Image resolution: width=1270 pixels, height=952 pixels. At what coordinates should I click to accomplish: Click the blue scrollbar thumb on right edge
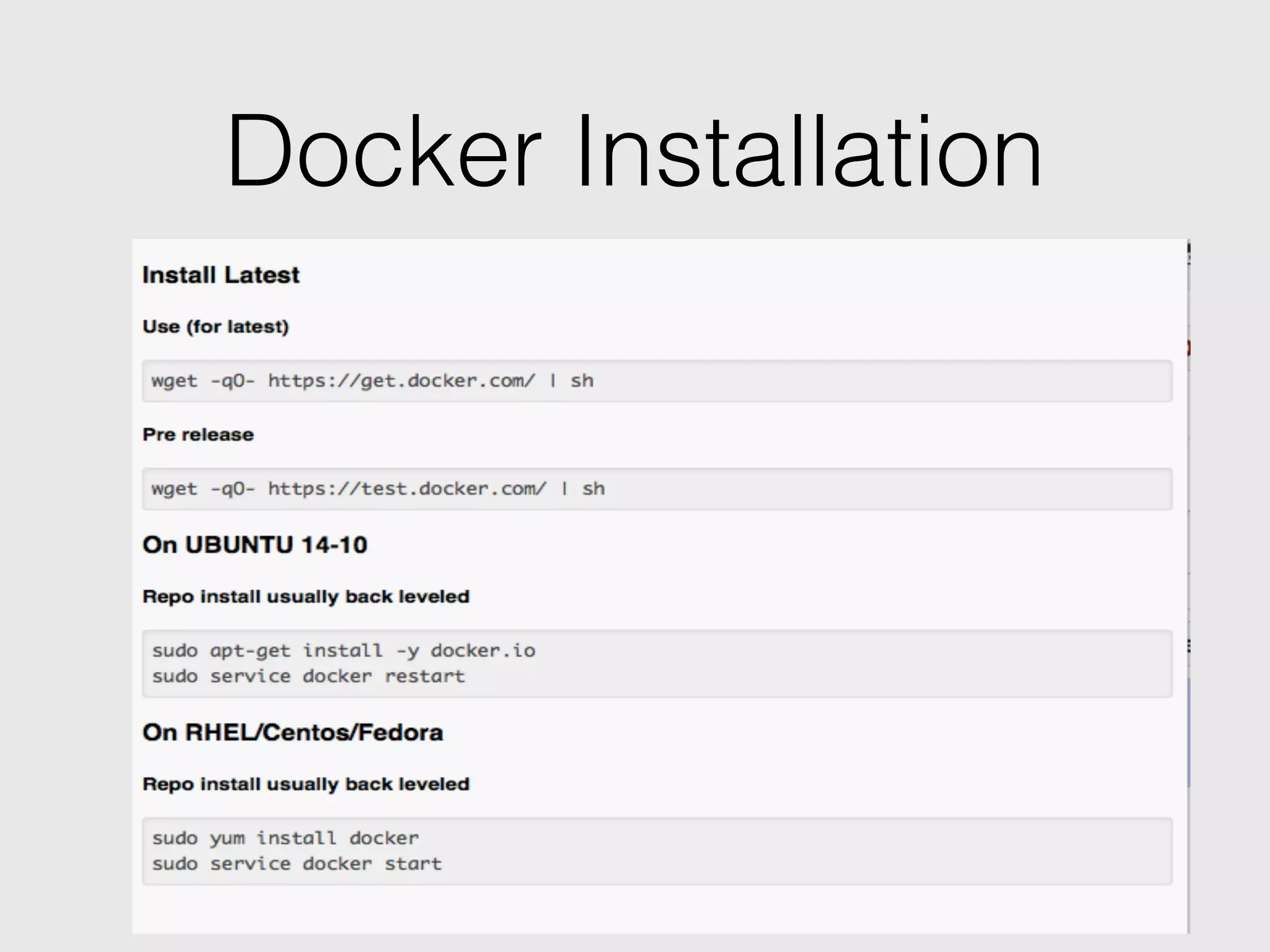coord(1188,731)
